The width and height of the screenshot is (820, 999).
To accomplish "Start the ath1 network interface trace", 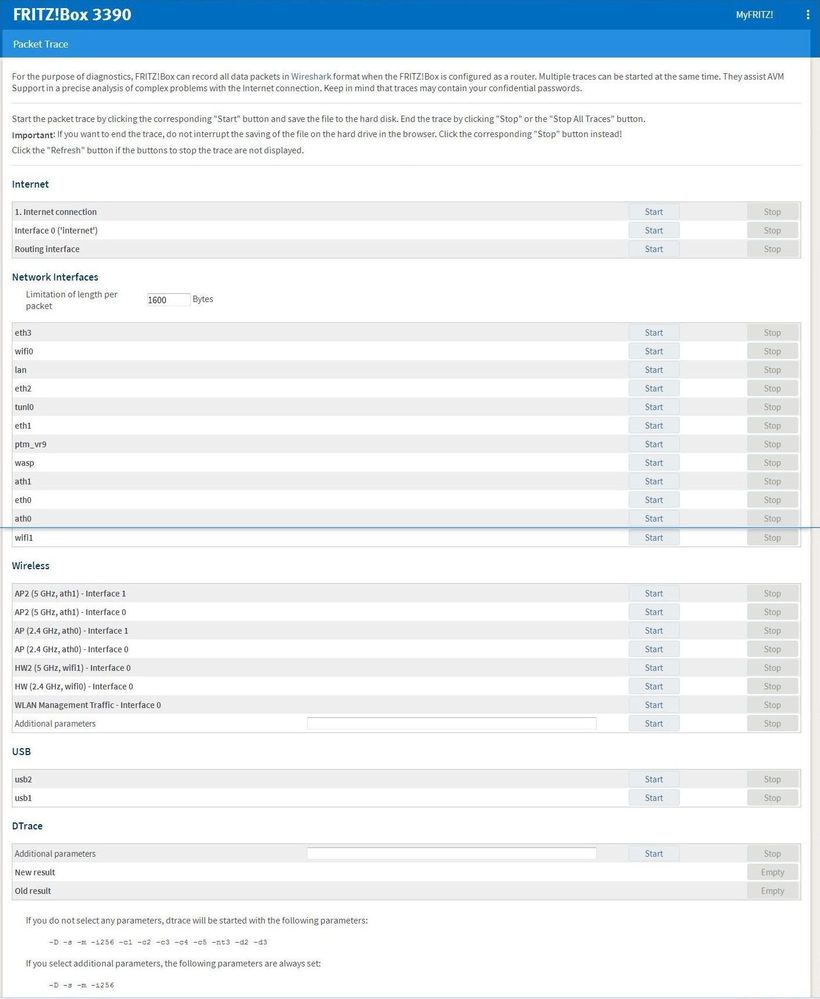I will [x=654, y=482].
